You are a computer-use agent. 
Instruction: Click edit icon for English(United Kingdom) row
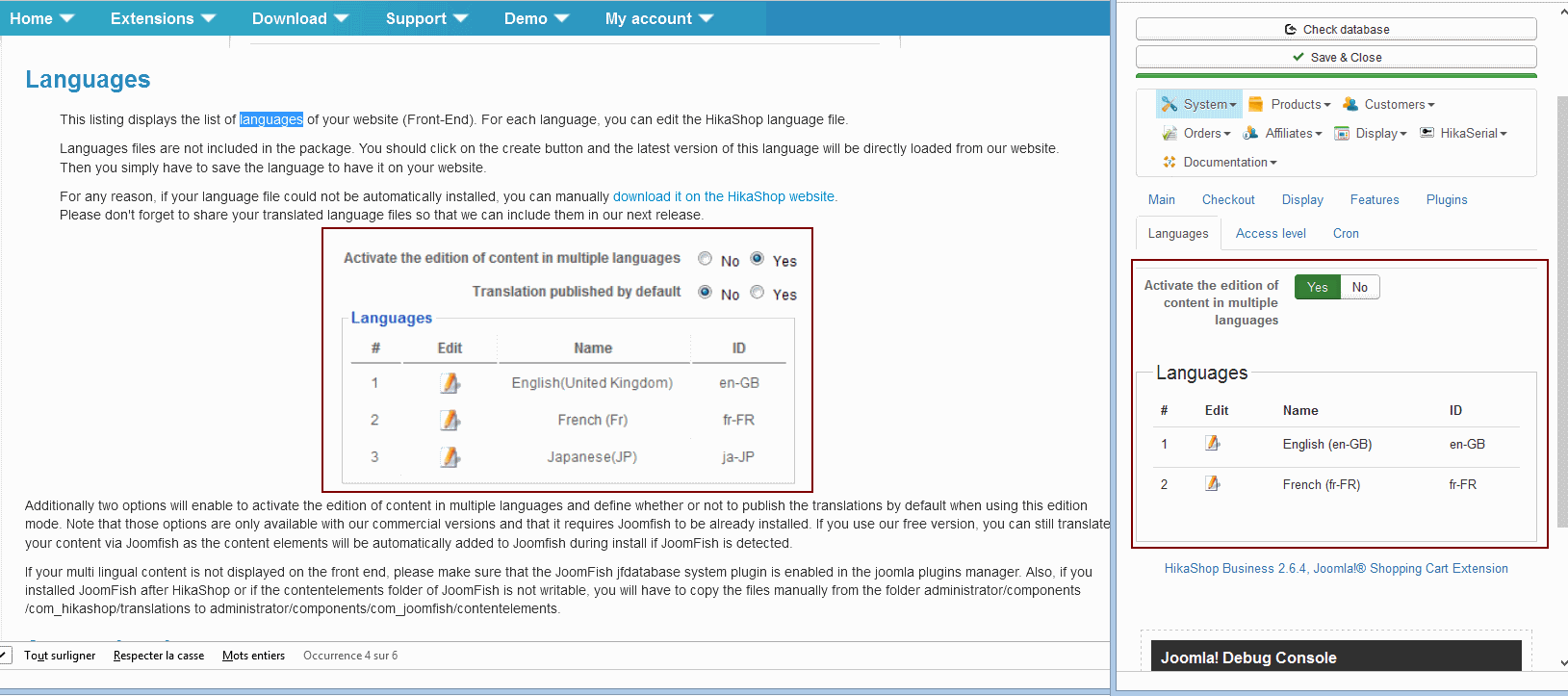coord(450,383)
